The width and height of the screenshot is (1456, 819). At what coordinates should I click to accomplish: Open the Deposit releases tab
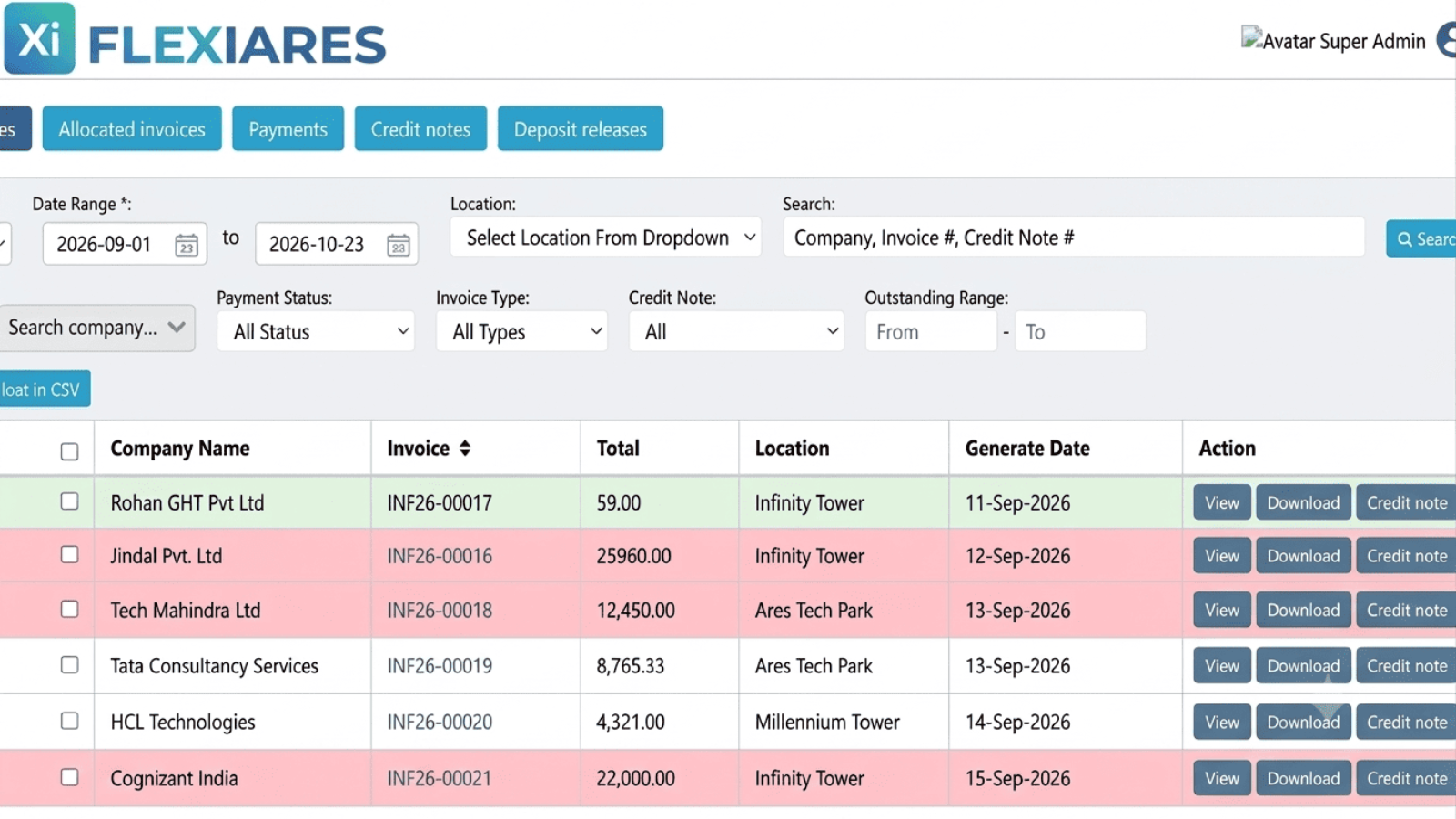point(581,128)
